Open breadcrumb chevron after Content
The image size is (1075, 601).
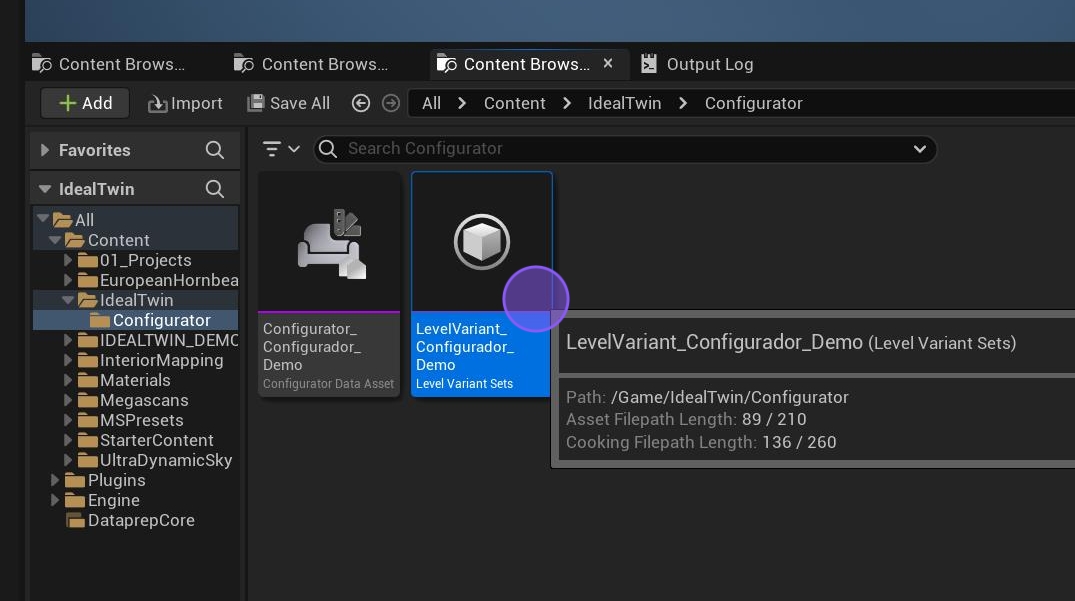pos(566,103)
